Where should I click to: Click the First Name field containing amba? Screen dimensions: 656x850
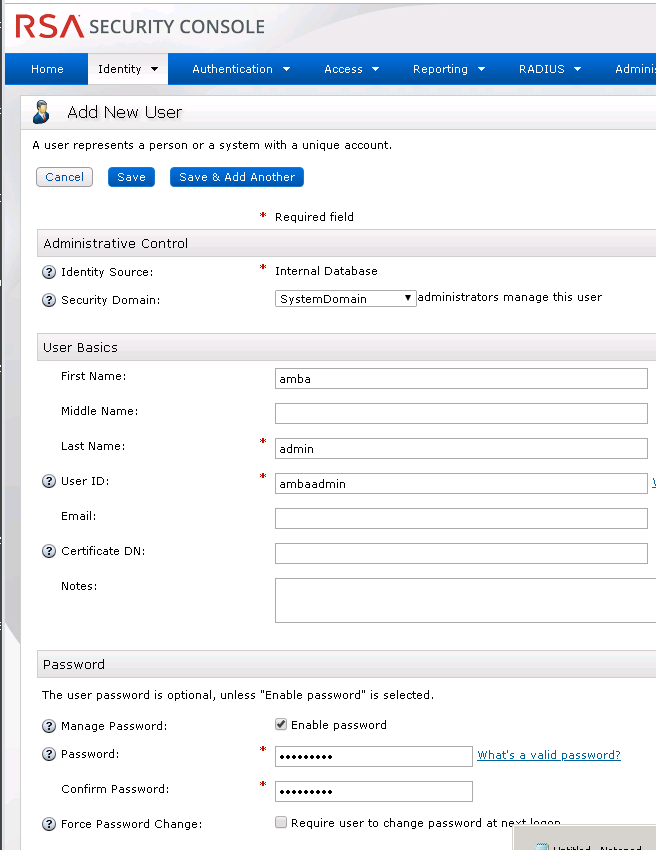coord(461,379)
